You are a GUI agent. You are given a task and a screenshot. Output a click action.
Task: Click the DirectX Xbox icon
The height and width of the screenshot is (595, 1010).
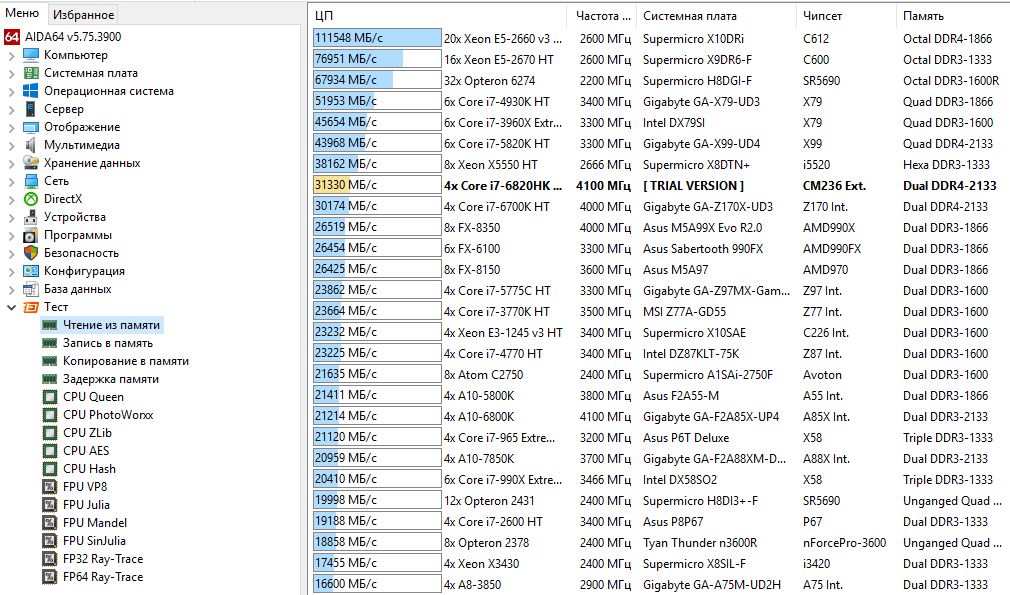[x=31, y=199]
